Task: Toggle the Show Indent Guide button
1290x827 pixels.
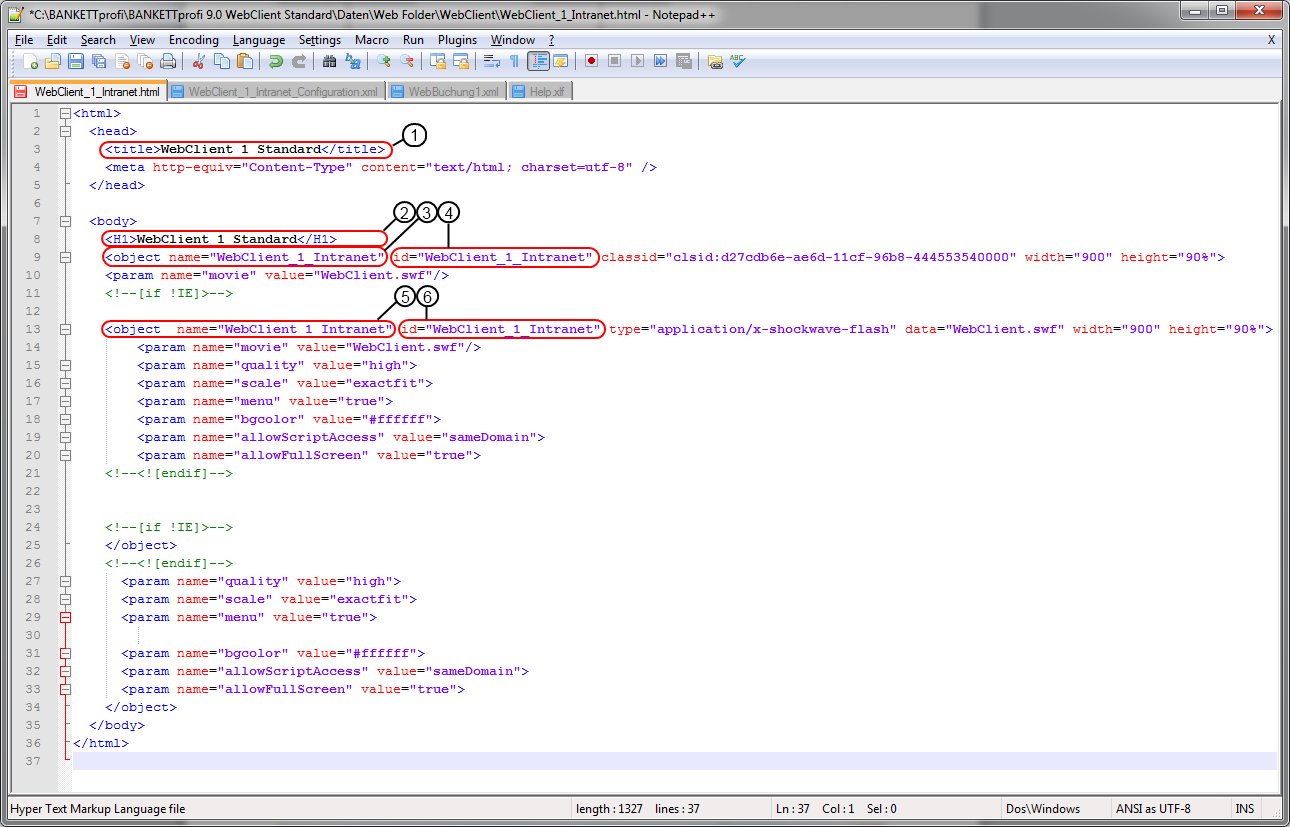Action: coord(538,62)
